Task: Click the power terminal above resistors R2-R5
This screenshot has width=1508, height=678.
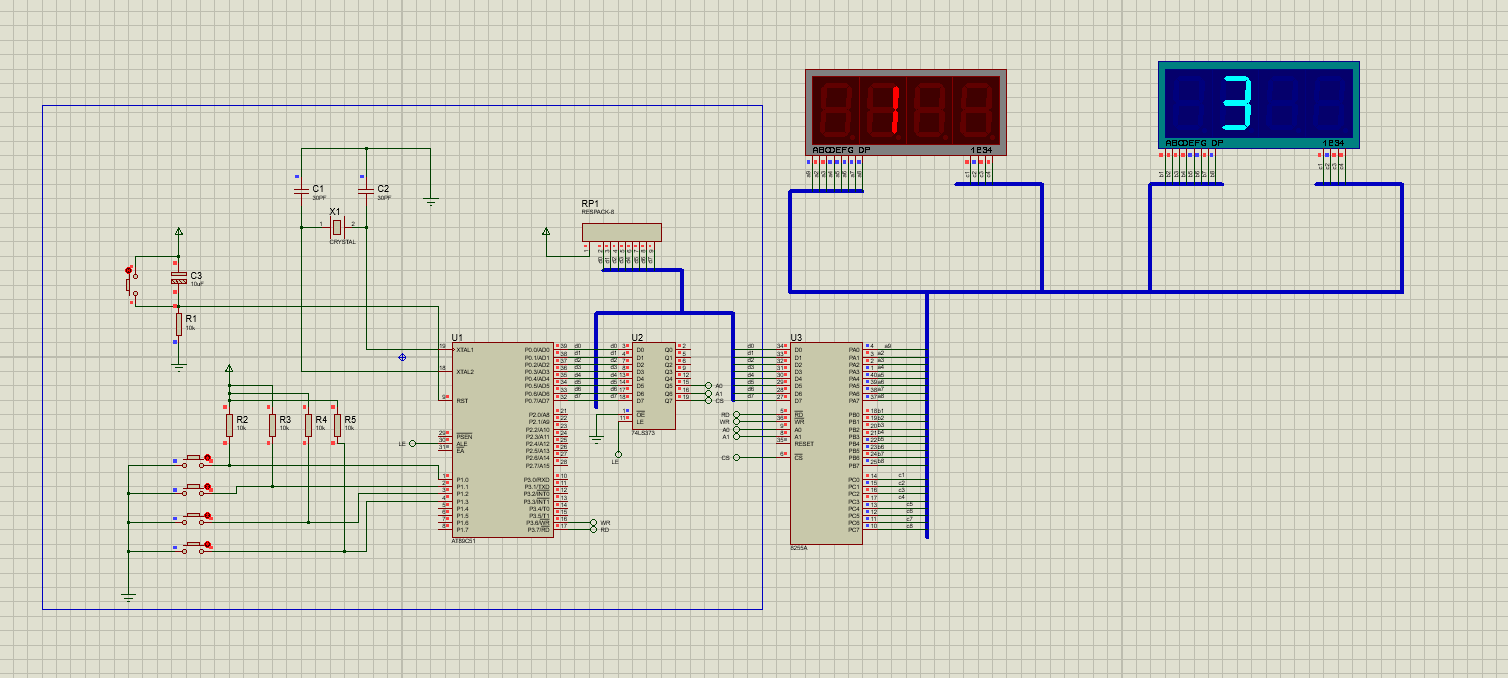Action: 229,369
